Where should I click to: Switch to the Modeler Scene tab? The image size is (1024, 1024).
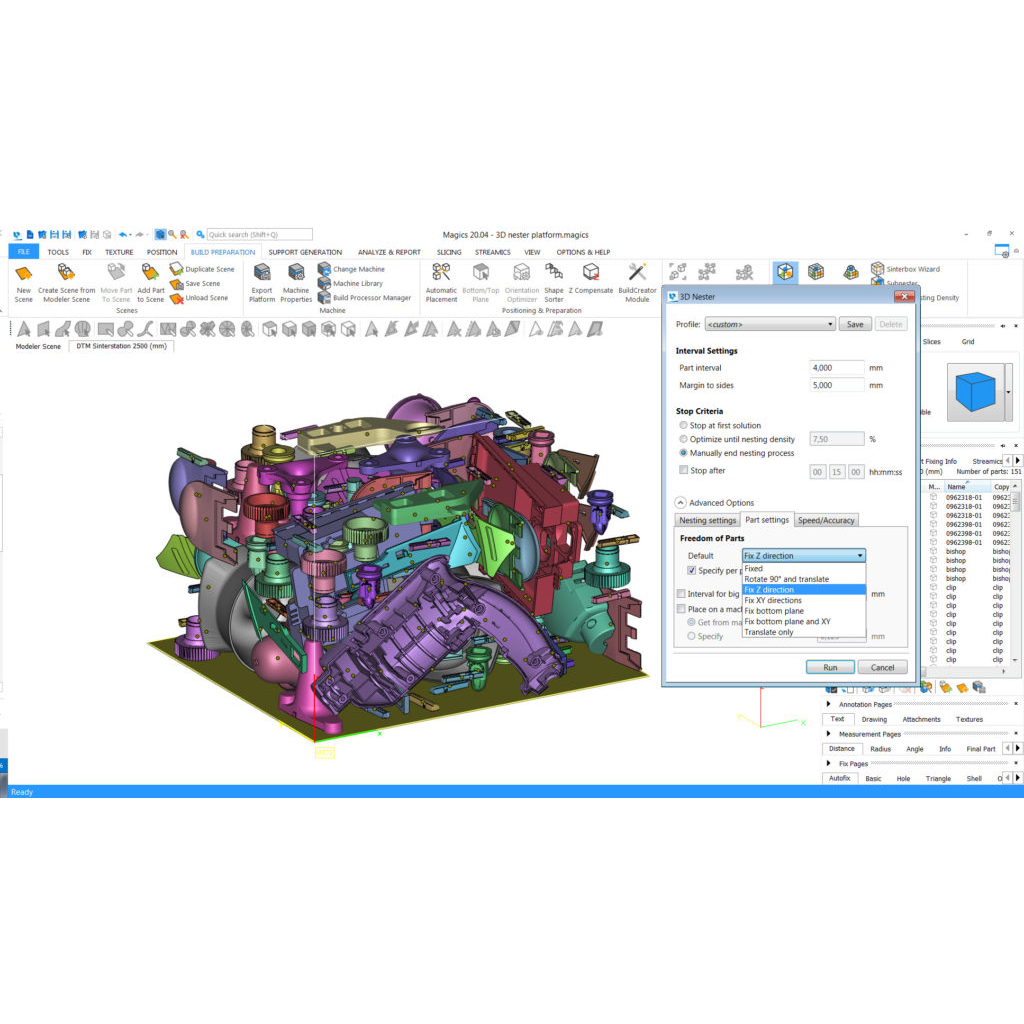coord(38,346)
